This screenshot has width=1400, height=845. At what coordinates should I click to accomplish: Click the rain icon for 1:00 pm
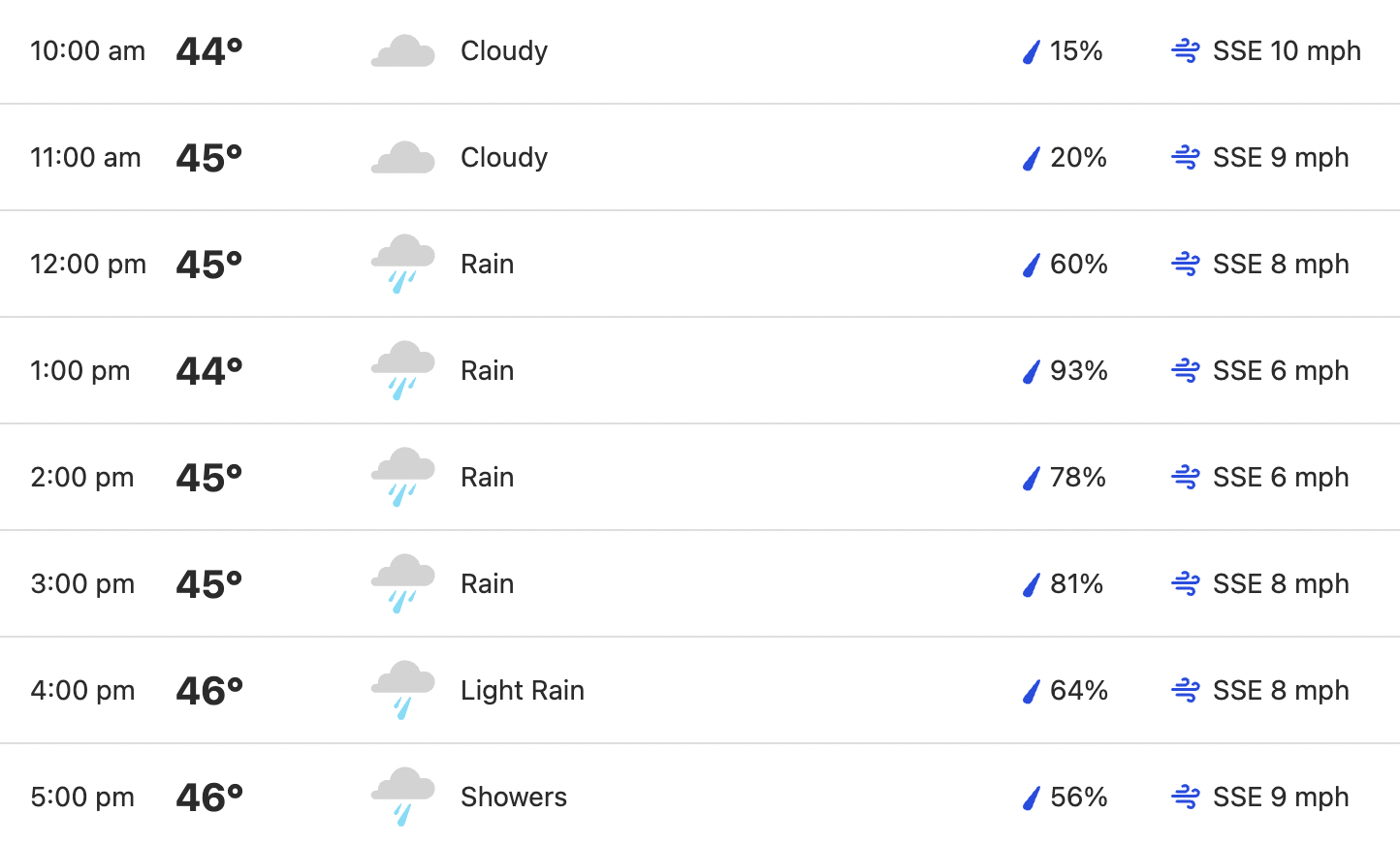(403, 370)
